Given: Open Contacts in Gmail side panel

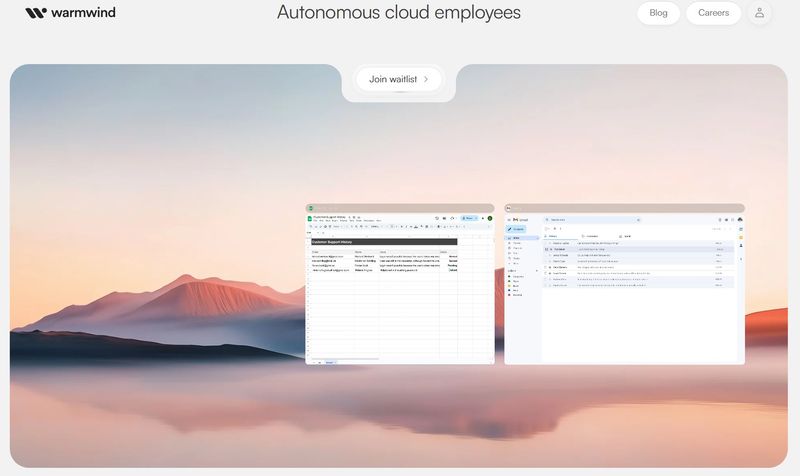Looking at the screenshot, I should coord(741,245).
